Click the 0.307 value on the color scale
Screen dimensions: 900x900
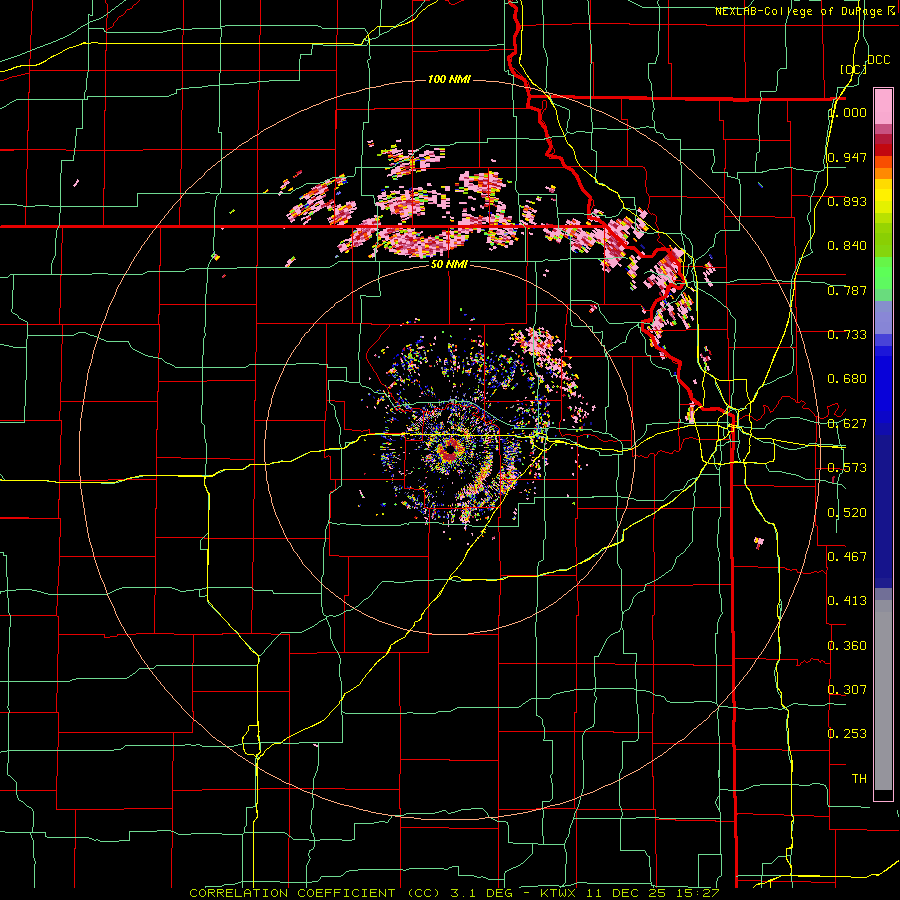click(847, 689)
